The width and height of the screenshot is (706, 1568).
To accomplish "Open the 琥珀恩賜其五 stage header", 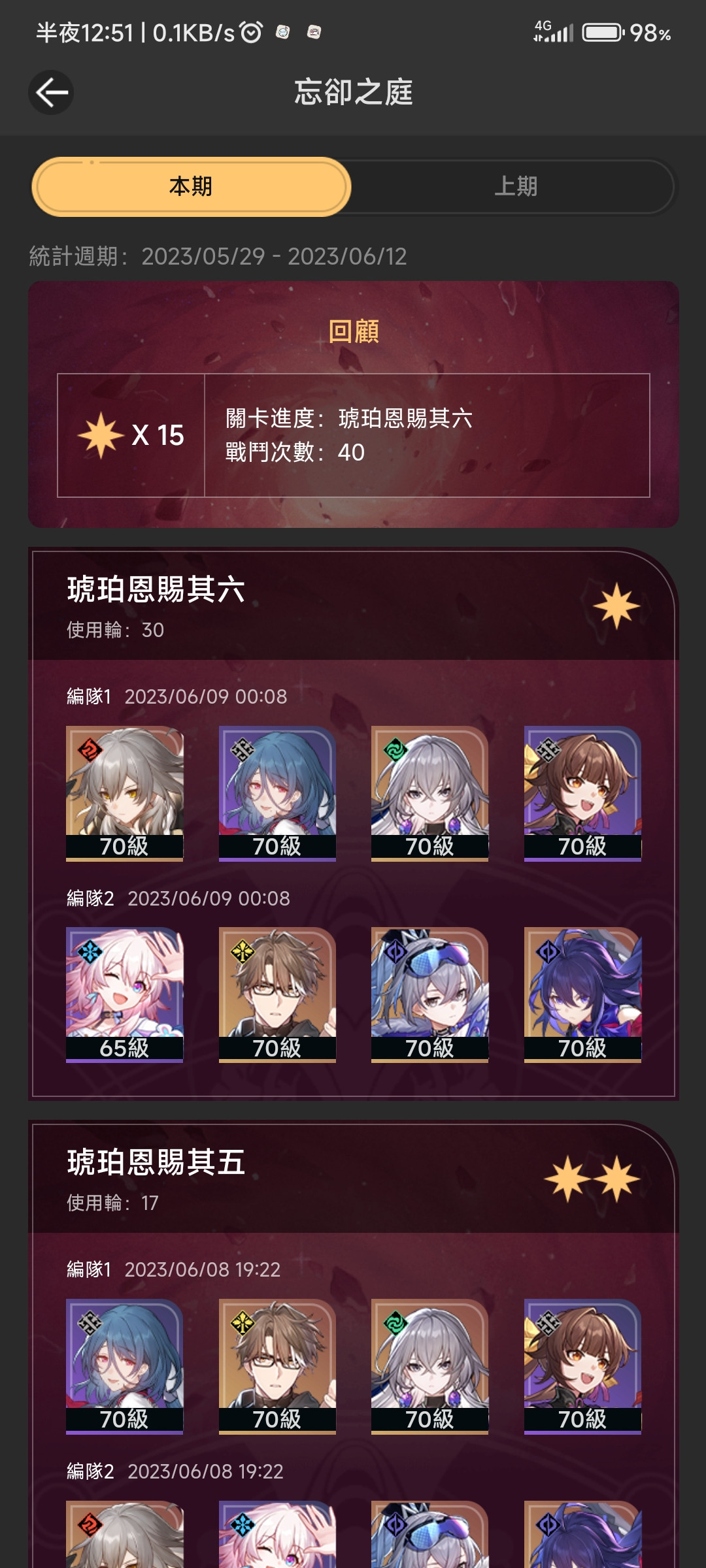I will click(x=353, y=1179).
